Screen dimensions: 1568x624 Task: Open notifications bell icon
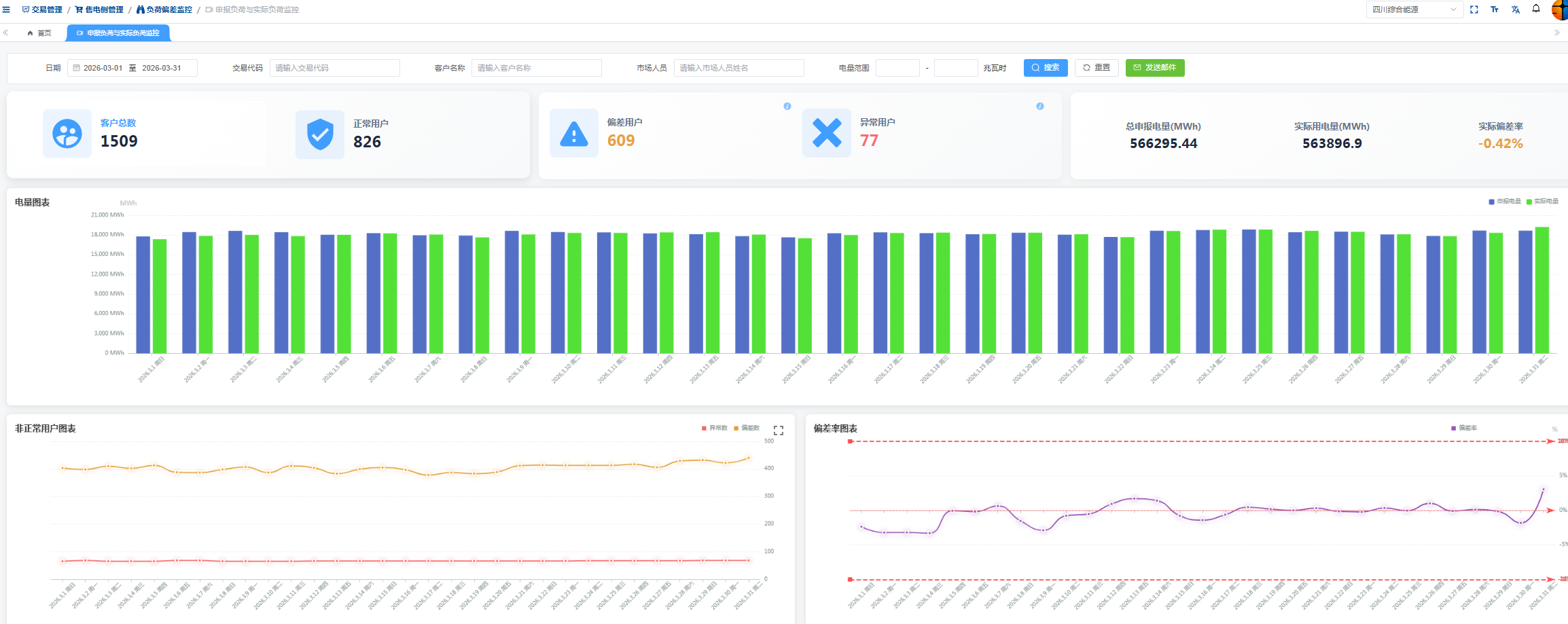[1535, 9]
